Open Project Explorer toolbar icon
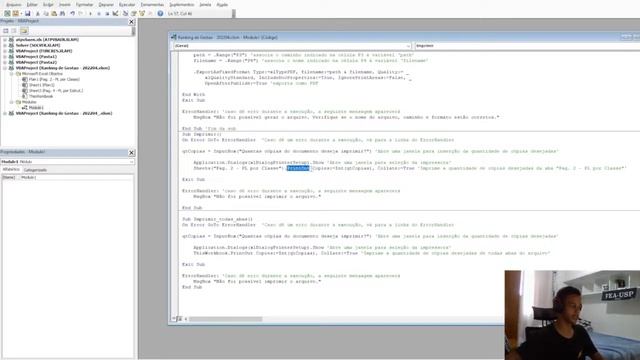640x360 pixels. 125,13
